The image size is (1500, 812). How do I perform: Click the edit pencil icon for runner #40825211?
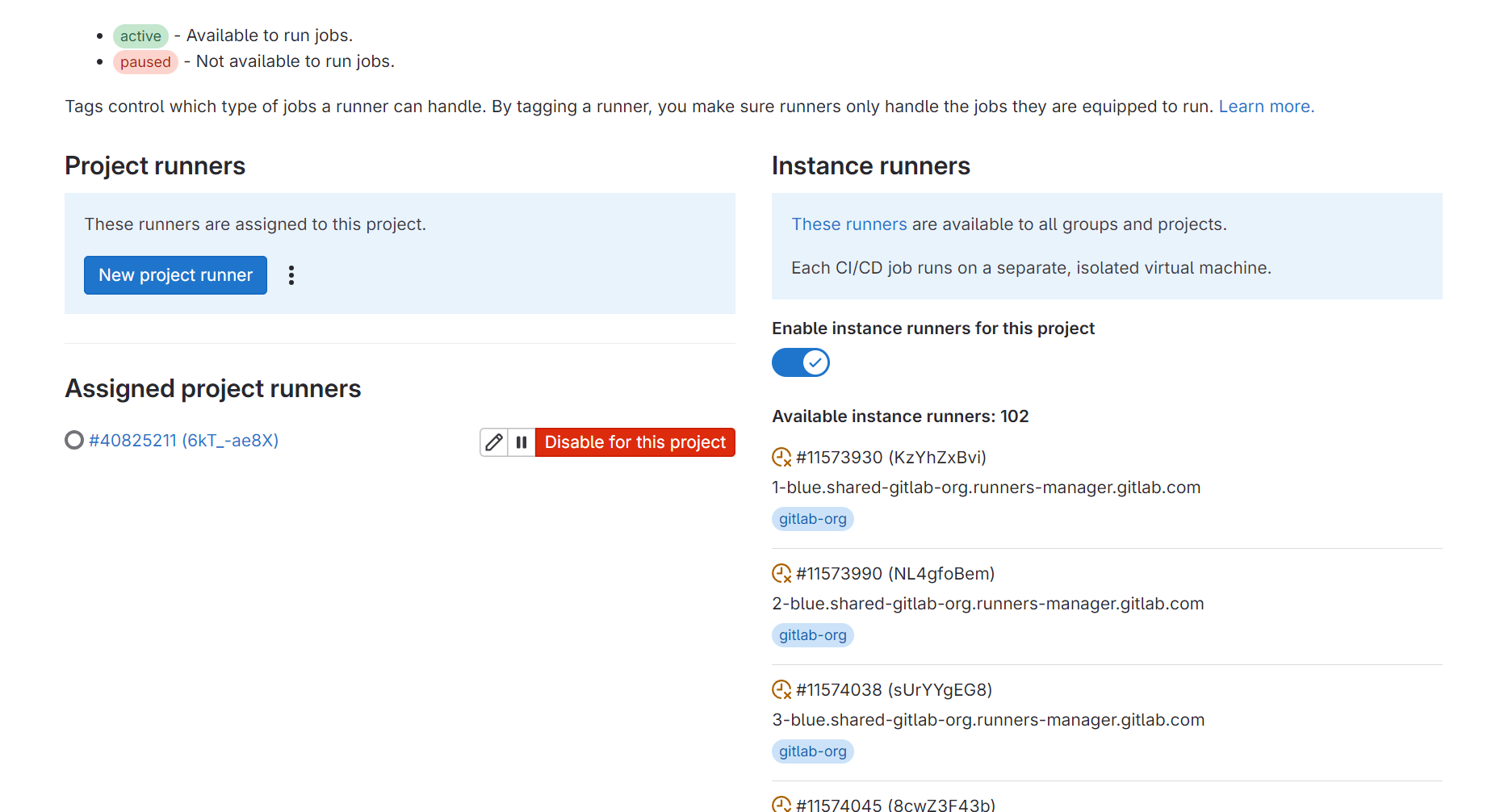pos(494,442)
